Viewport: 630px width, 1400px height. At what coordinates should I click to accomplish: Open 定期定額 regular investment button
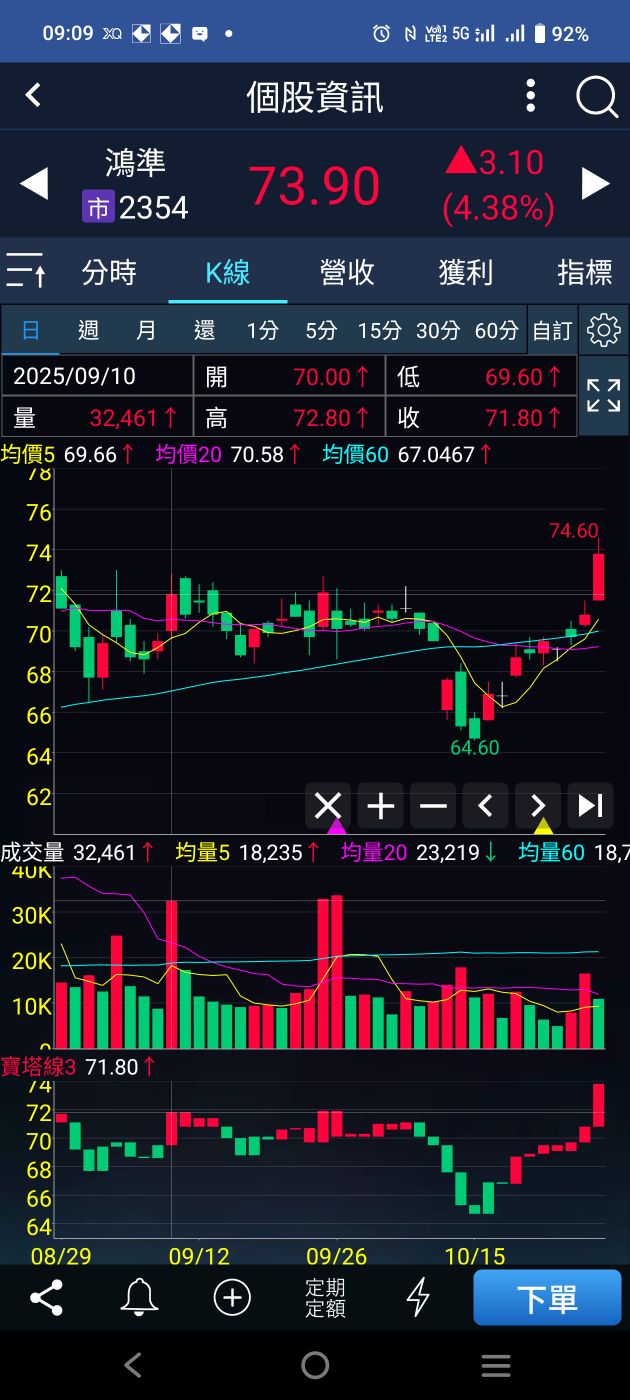pyautogui.click(x=325, y=1298)
